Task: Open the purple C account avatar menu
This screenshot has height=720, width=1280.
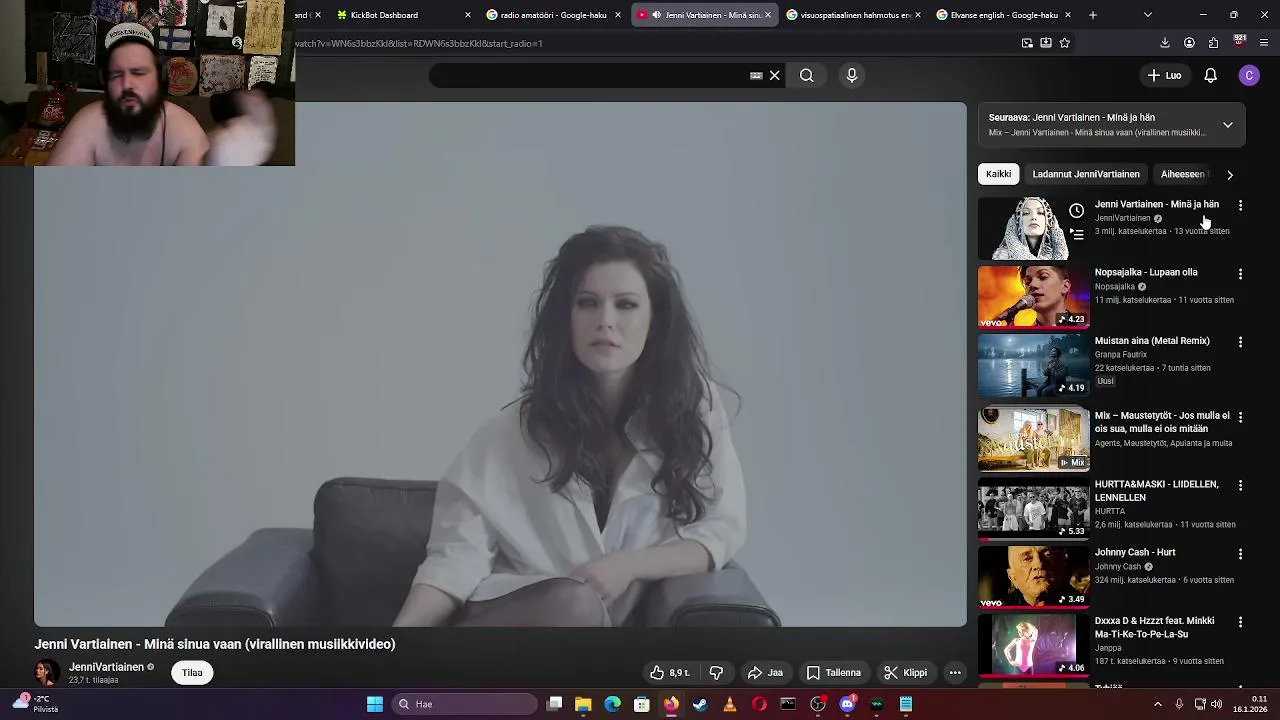Action: click(1249, 75)
